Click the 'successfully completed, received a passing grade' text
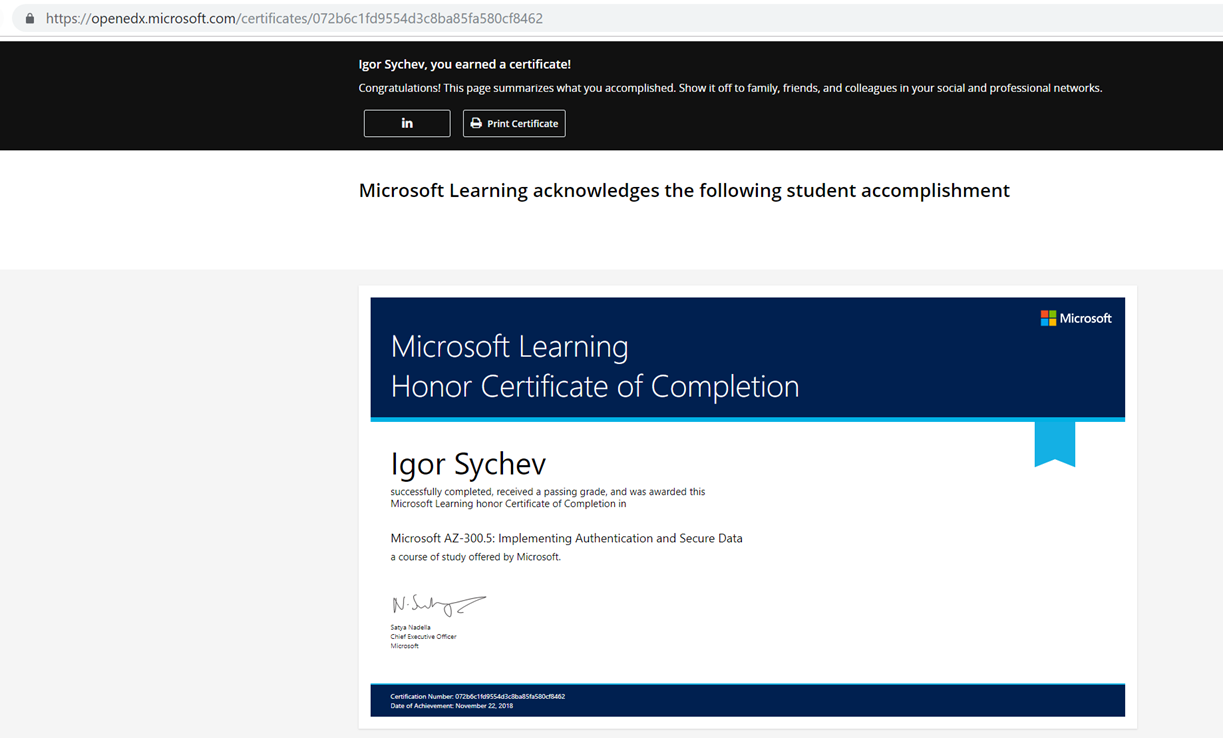The height and width of the screenshot is (738, 1223). [x=548, y=492]
